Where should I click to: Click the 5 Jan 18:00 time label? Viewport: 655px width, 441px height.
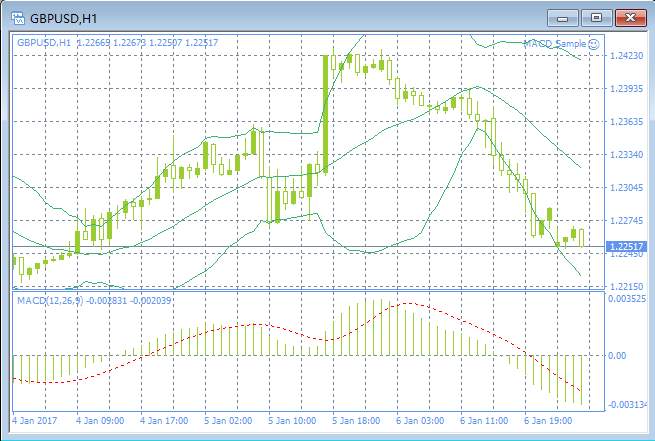pyautogui.click(x=356, y=420)
